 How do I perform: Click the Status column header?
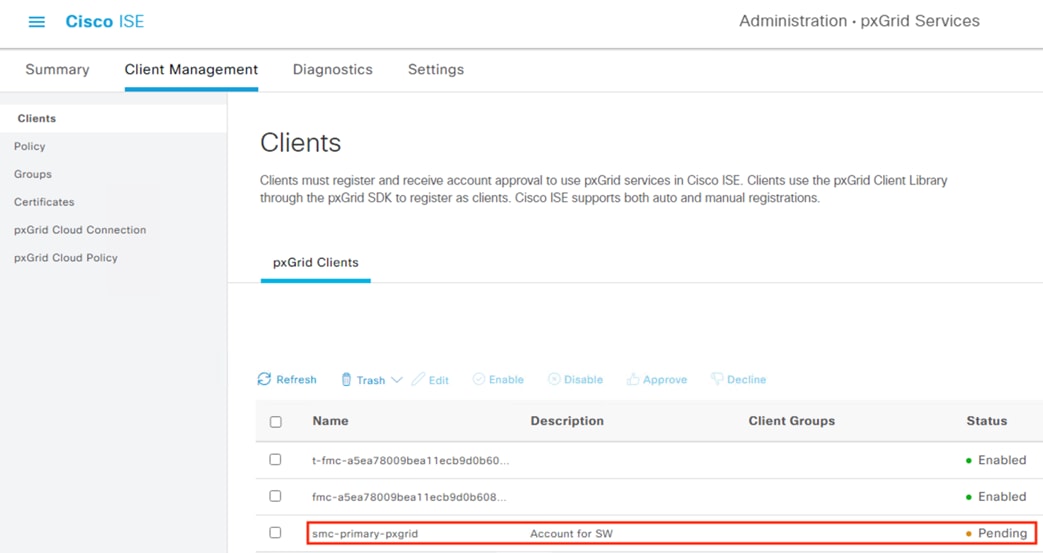(986, 421)
